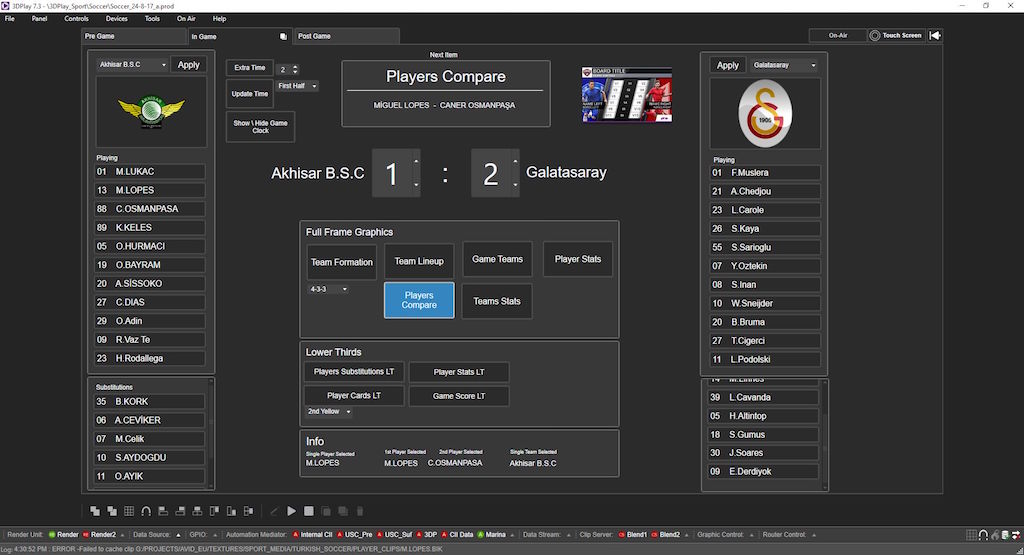The width and height of the screenshot is (1024, 555).
Task: Increase the extra time value
Action: [x=295, y=67]
